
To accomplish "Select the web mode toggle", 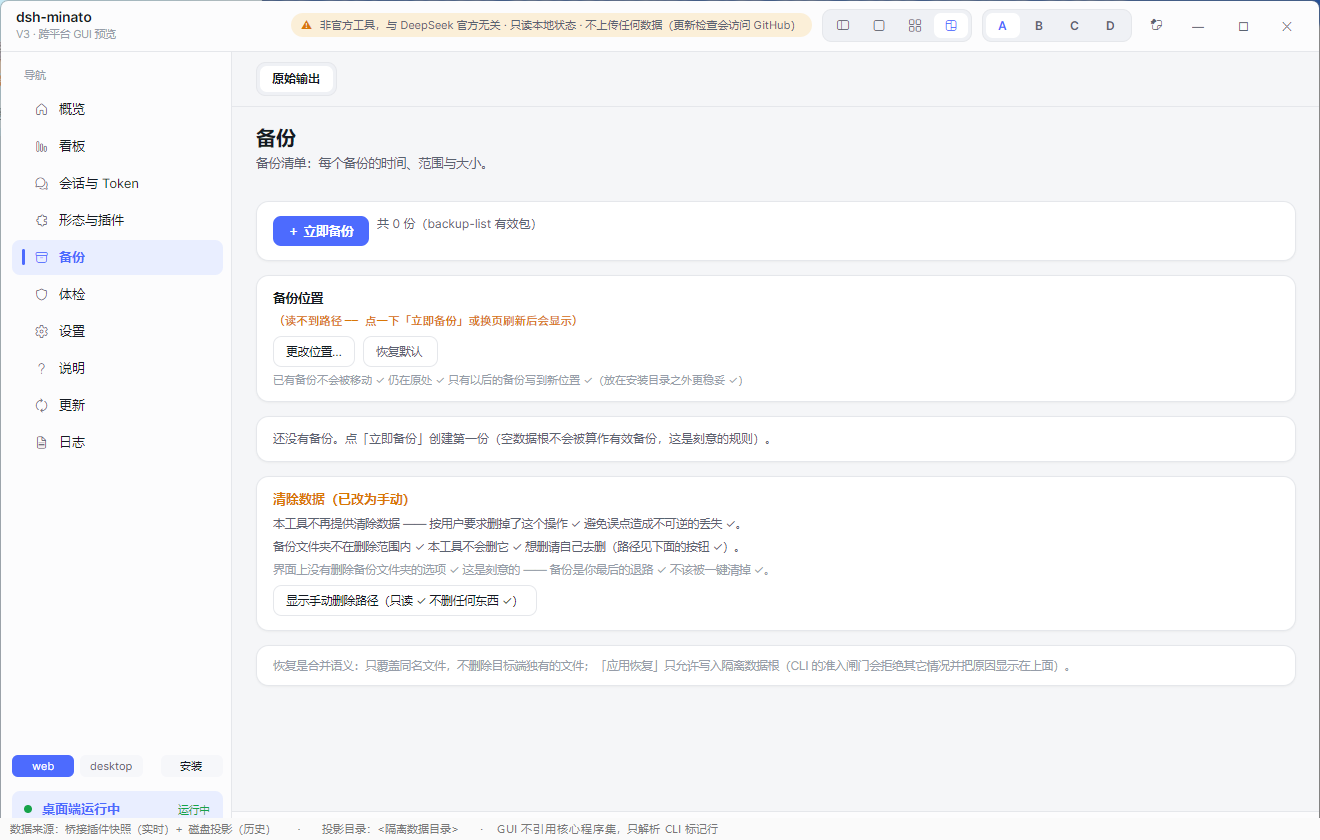I will (43, 766).
